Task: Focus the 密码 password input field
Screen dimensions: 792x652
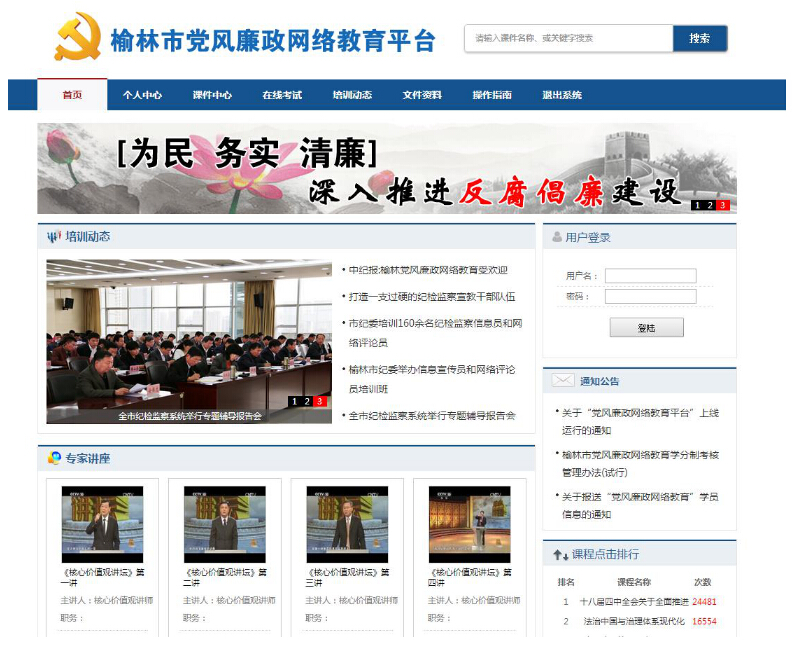Action: click(650, 297)
